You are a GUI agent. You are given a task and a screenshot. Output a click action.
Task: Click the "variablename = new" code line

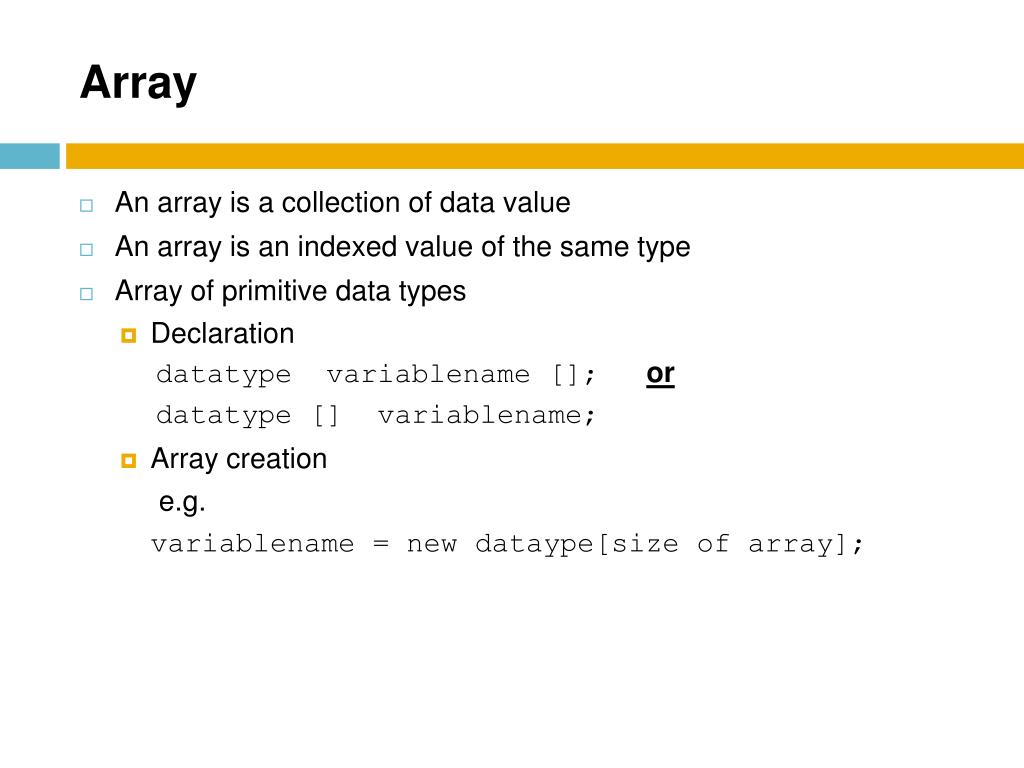(x=506, y=544)
